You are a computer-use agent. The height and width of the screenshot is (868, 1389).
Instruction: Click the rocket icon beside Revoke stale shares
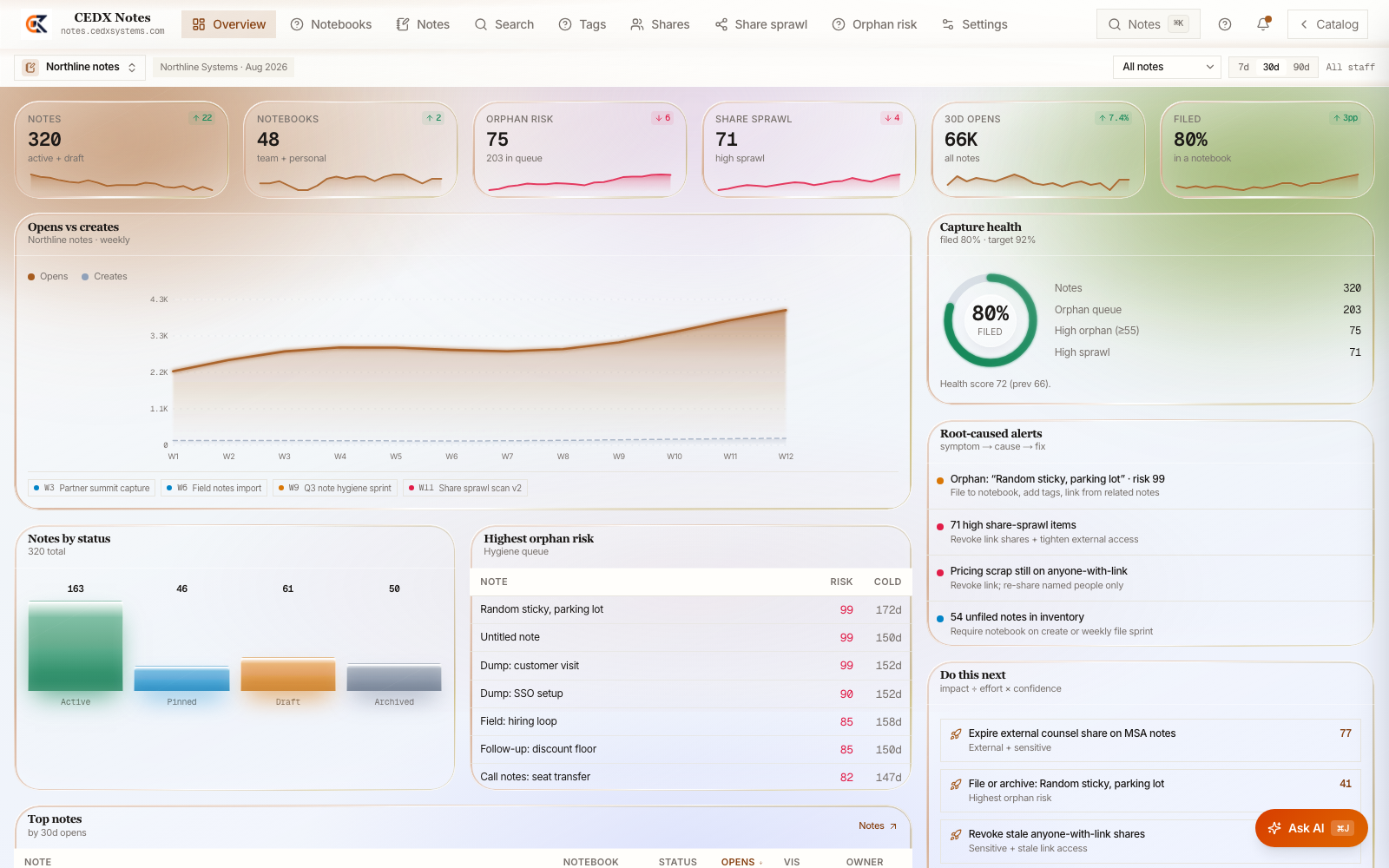[956, 835]
